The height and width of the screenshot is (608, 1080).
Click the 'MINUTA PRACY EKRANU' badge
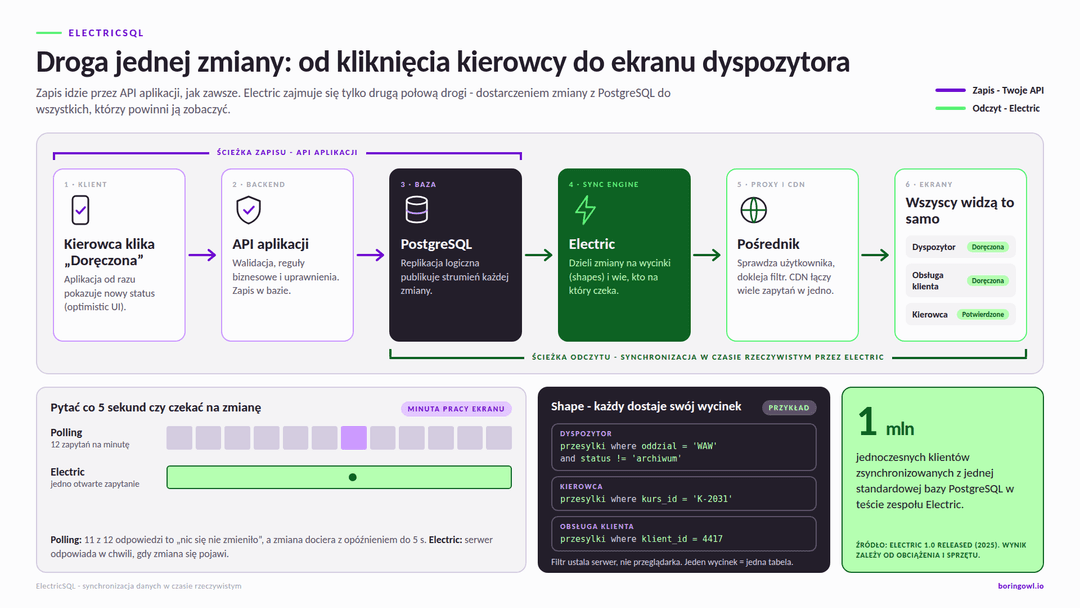(456, 409)
